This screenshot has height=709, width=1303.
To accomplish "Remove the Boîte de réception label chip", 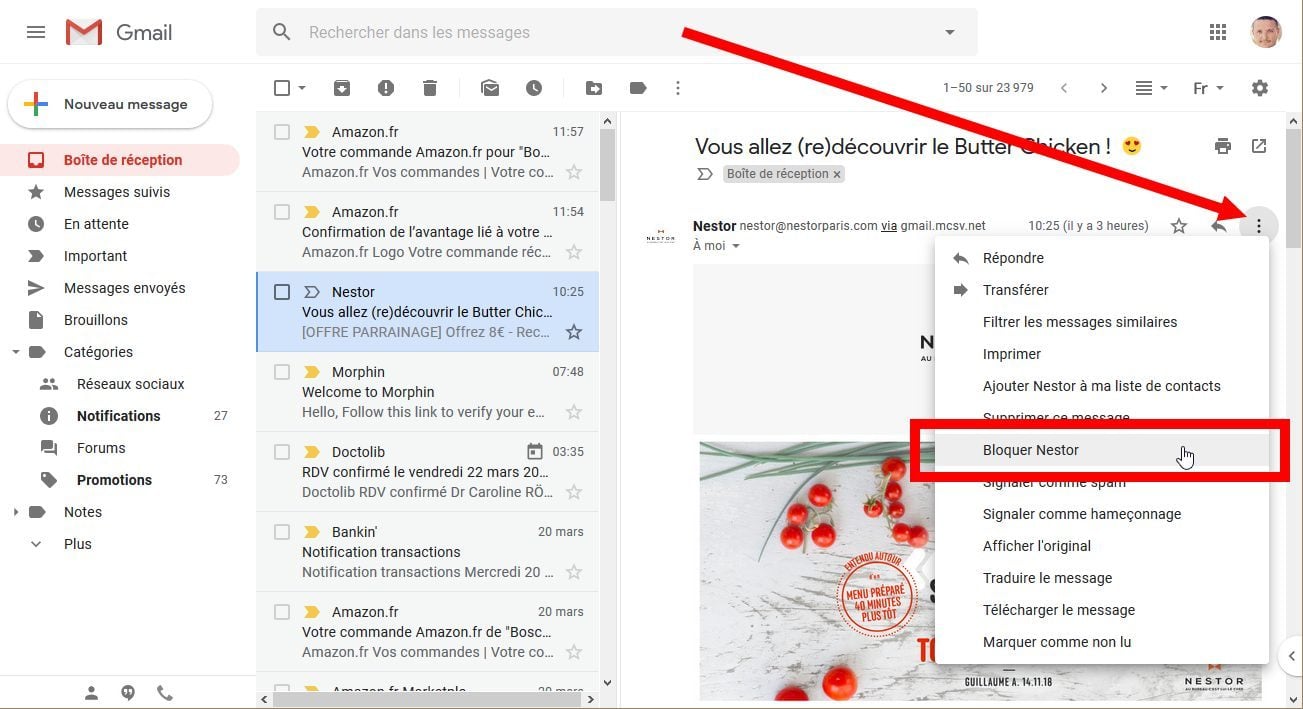I will pos(837,174).
